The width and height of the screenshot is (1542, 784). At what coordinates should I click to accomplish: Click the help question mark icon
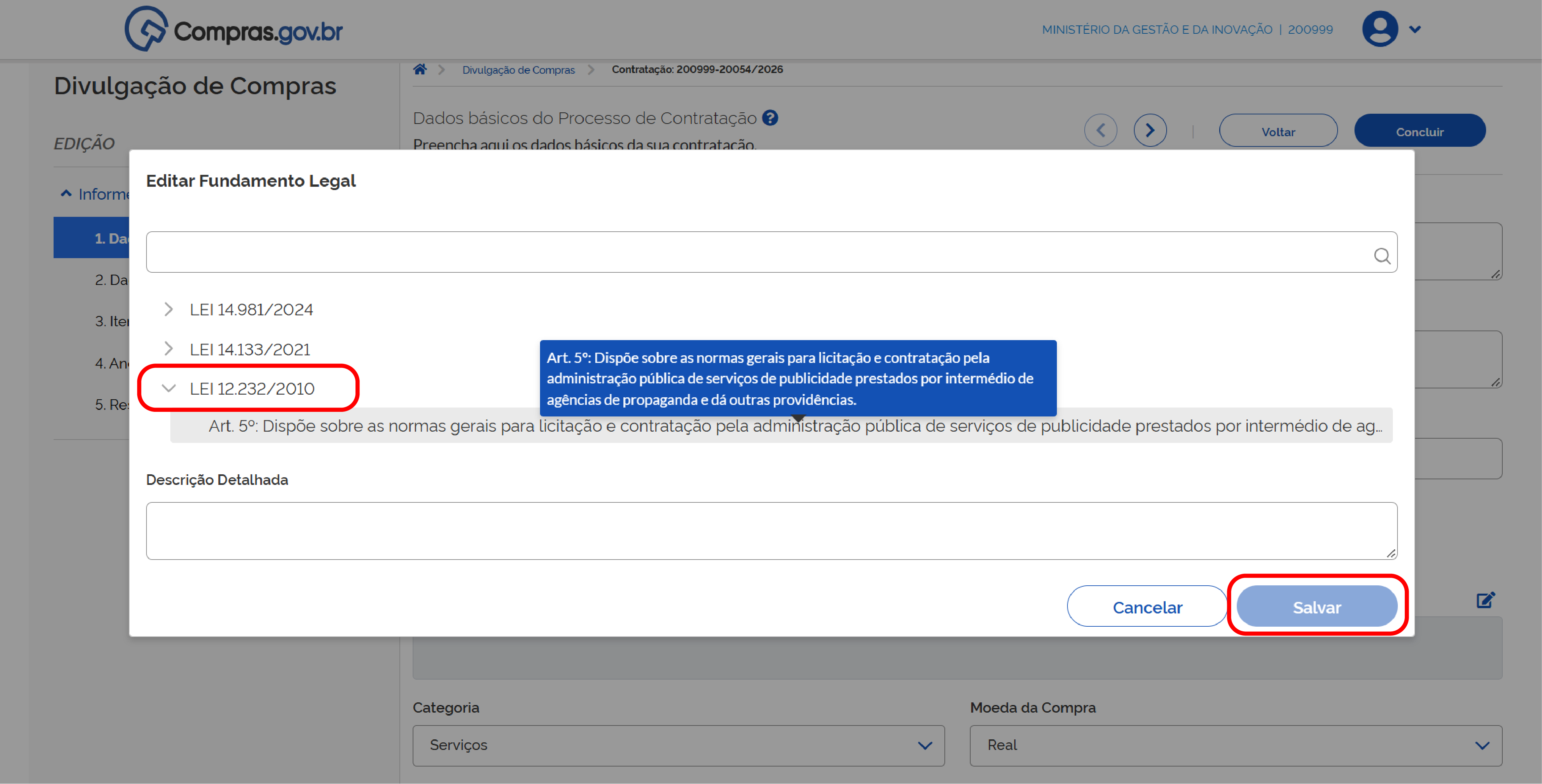[x=770, y=118]
